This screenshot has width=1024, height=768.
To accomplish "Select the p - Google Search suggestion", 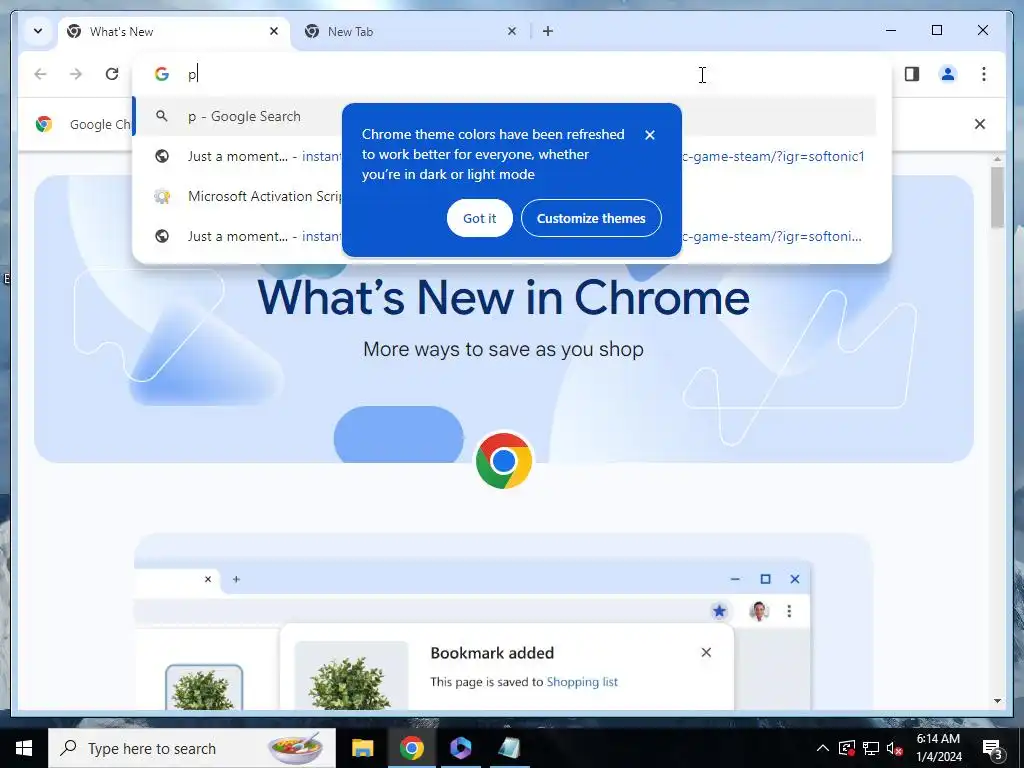I will pos(504,116).
